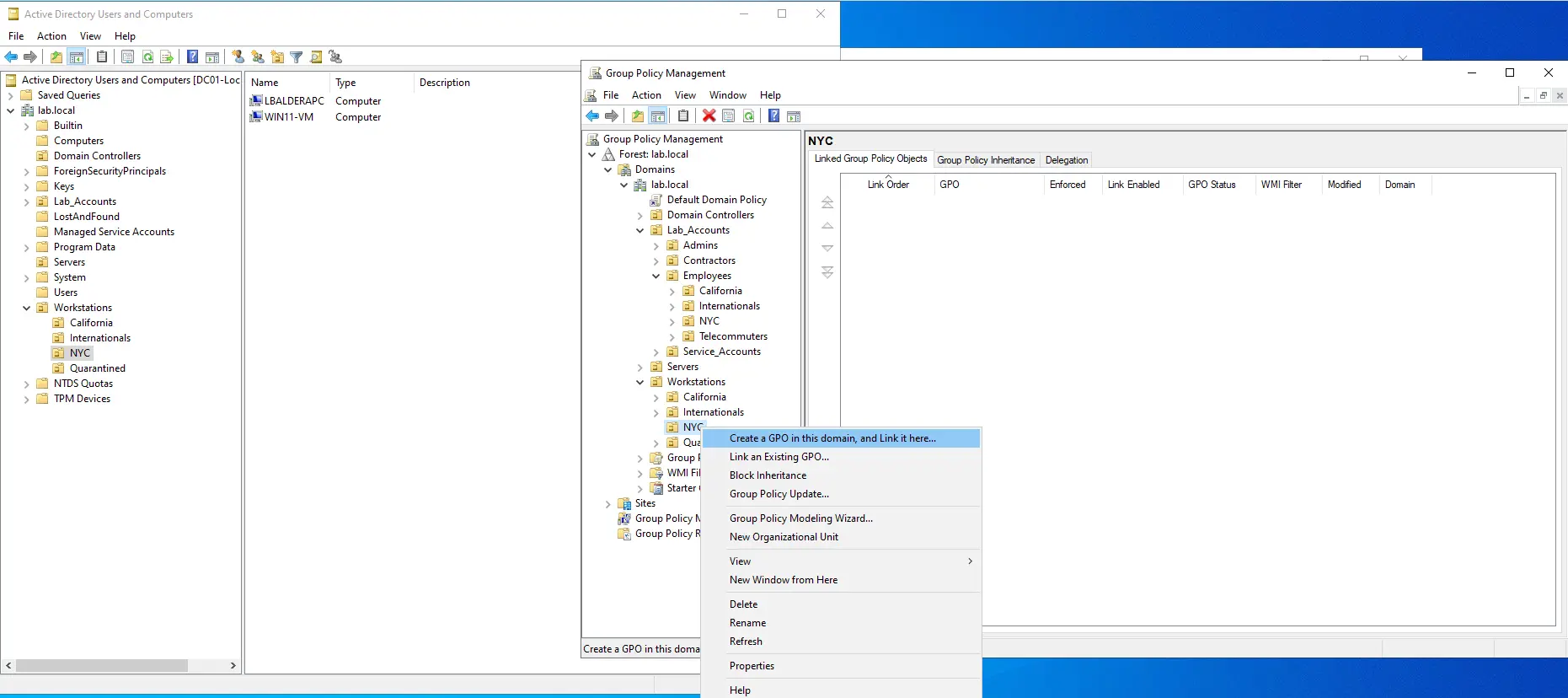Collapse Forest: lab.local node
1568x698 pixels.
click(x=592, y=154)
